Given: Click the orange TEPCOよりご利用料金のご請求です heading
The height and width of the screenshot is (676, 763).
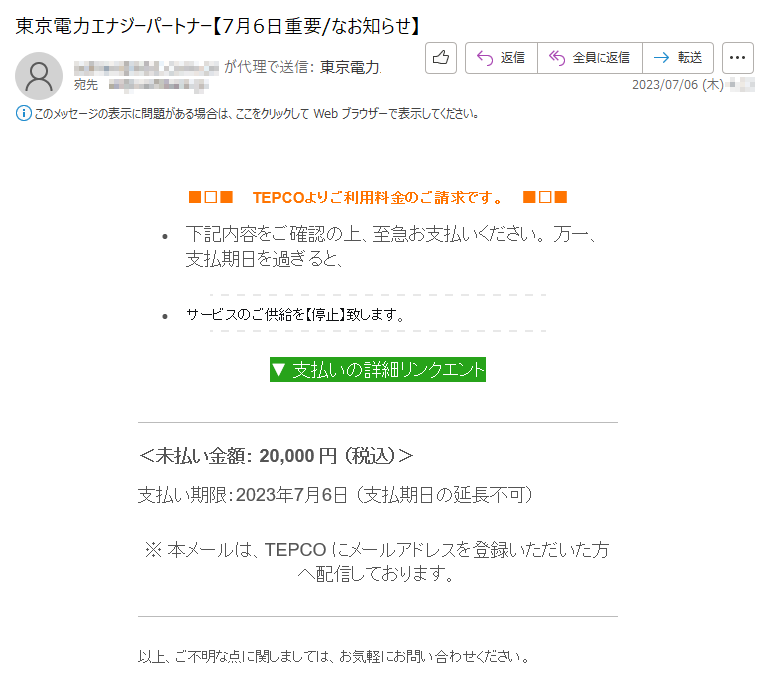Looking at the screenshot, I should pos(378,198).
